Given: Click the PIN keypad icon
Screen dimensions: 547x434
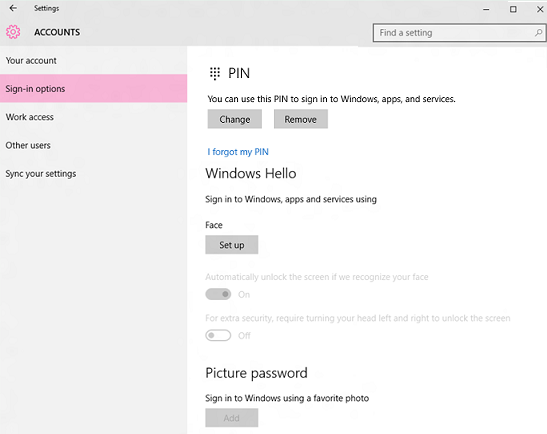Looking at the screenshot, I should [215, 74].
